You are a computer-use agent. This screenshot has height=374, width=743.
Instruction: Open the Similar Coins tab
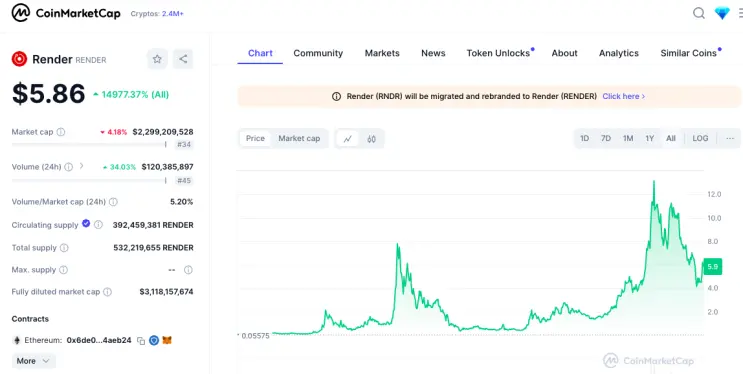[690, 53]
